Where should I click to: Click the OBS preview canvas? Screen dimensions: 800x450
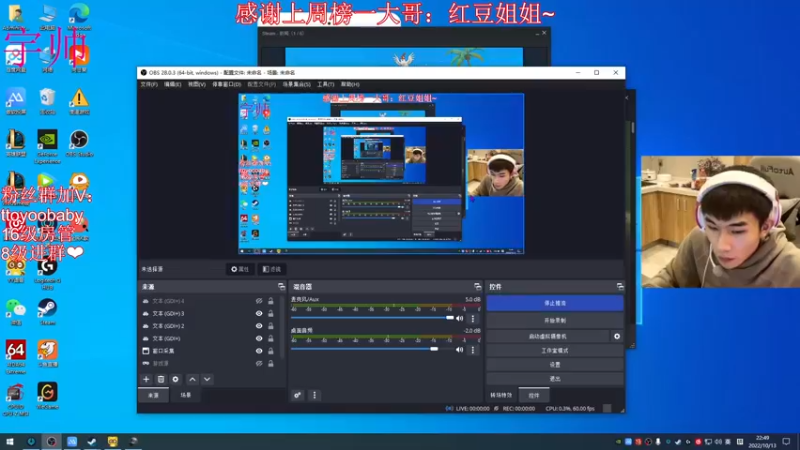click(x=381, y=173)
